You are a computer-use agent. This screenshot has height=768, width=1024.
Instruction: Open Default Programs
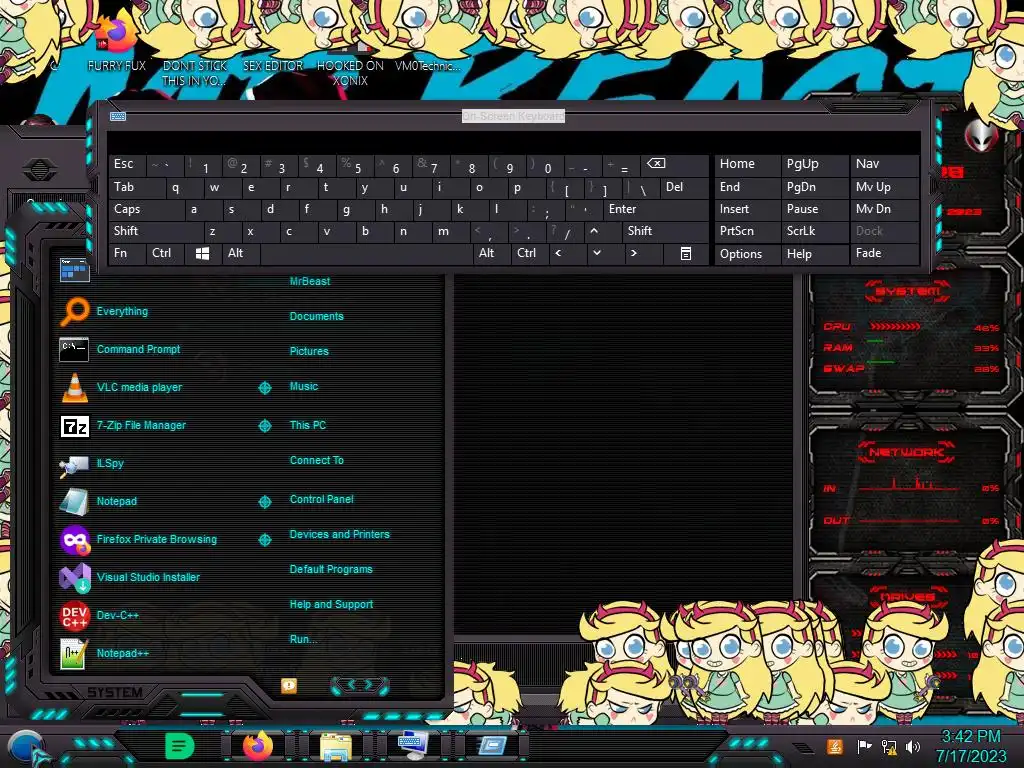331,569
